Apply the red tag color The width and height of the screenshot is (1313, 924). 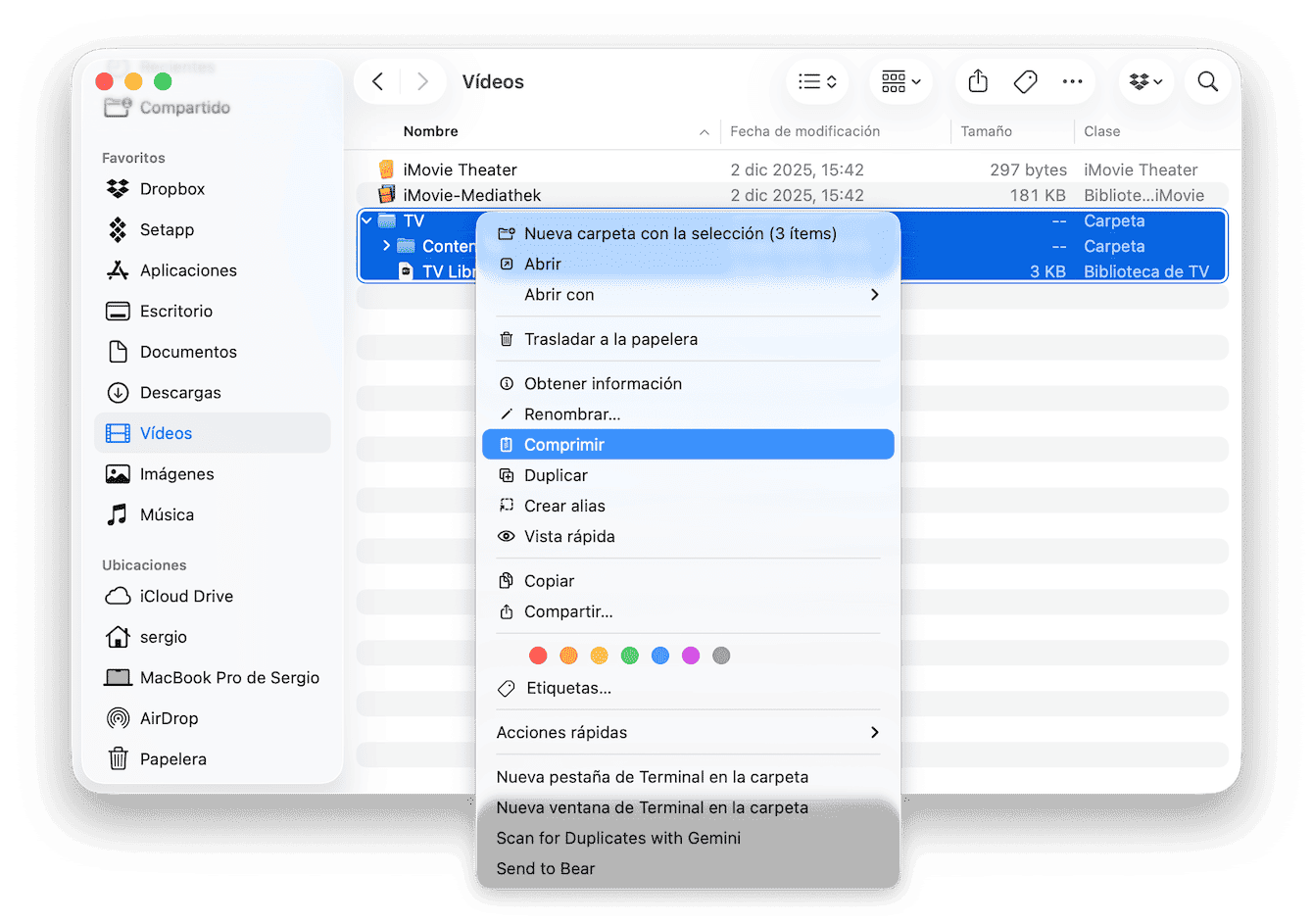point(538,656)
